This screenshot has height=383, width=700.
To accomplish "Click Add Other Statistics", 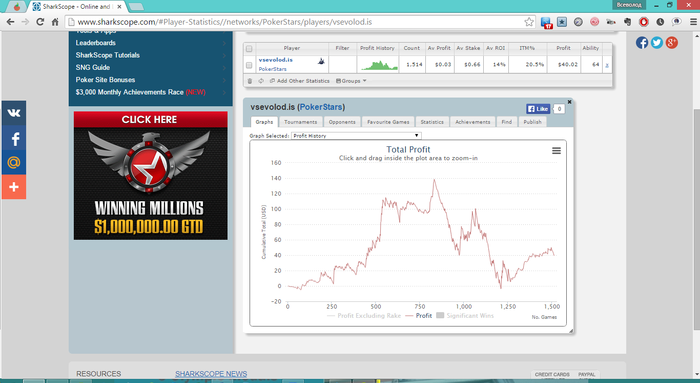I will [300, 81].
